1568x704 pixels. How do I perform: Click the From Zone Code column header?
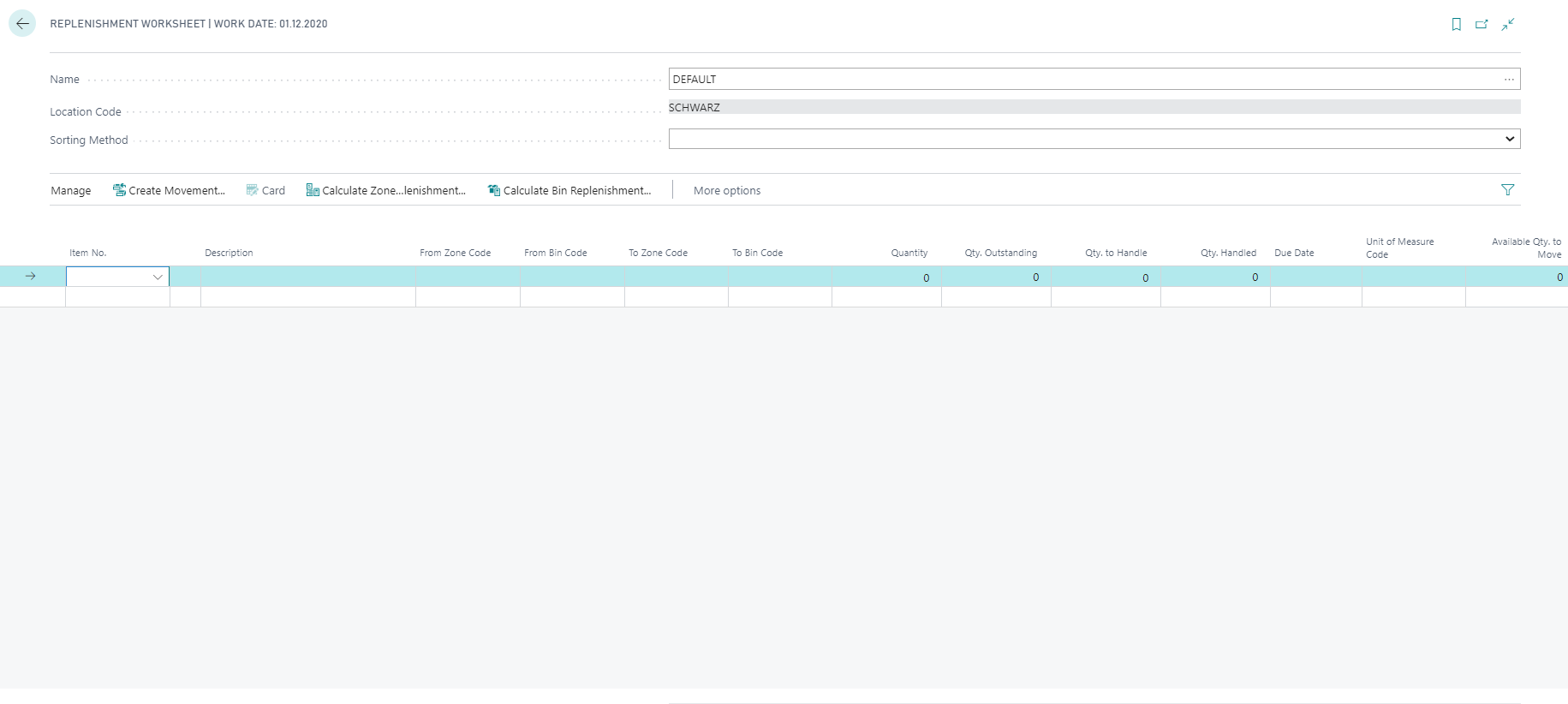point(455,253)
